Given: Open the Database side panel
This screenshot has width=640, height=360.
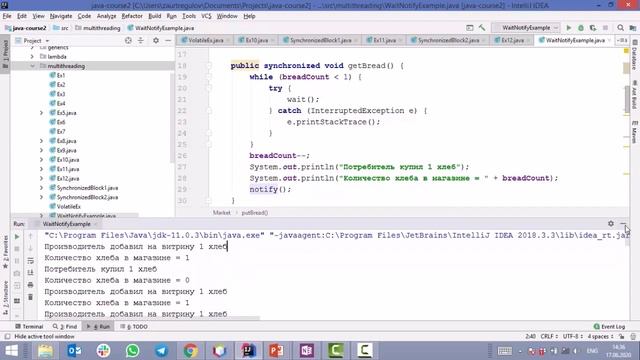Looking at the screenshot, I should click(x=635, y=55).
